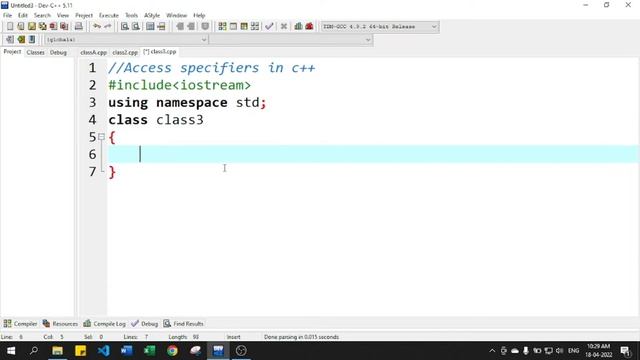Open taskbar Search magnifier
The width and height of the screenshot is (640, 360).
coord(34,351)
